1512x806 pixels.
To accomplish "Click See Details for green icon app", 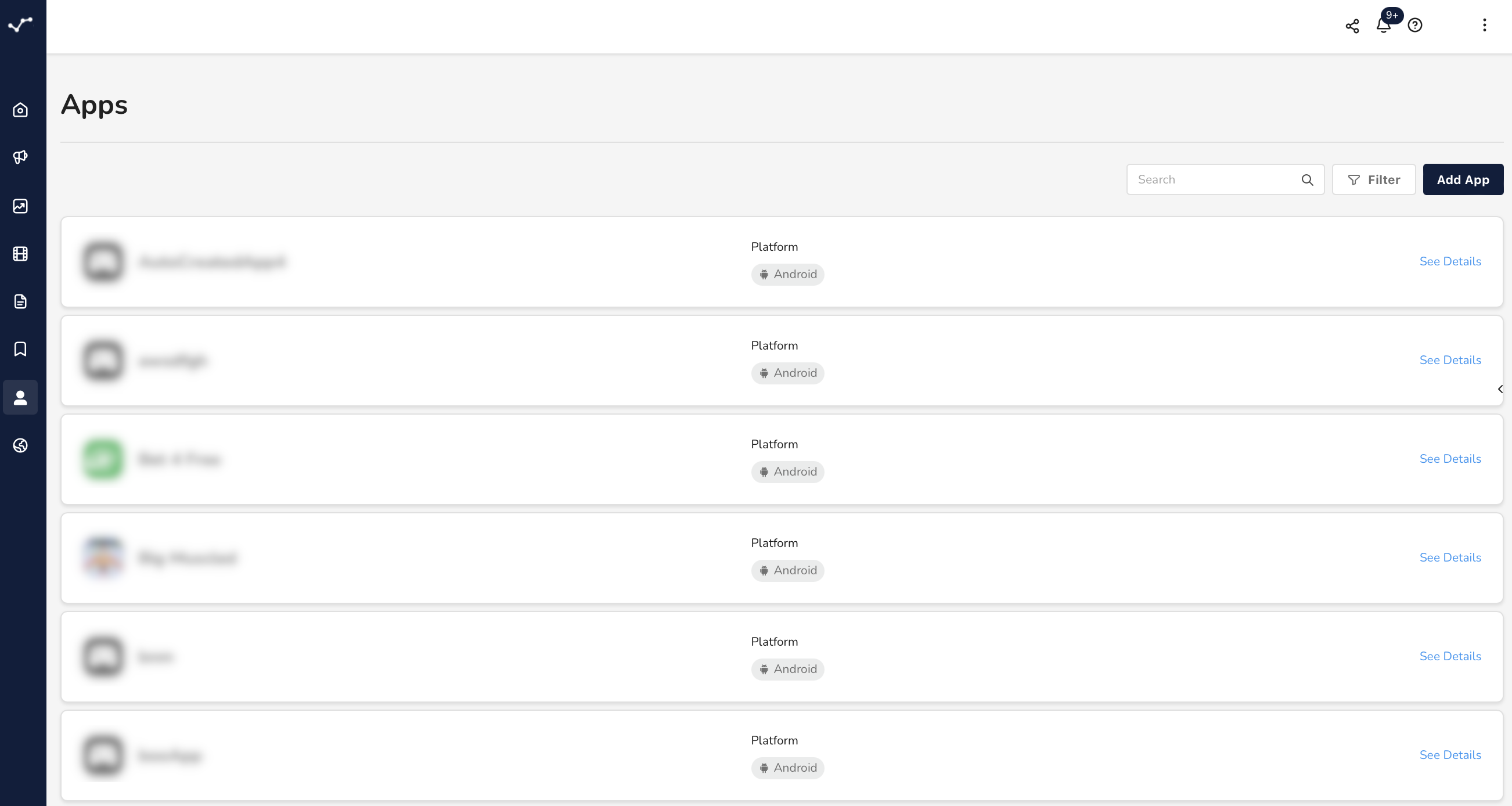I will click(1450, 458).
